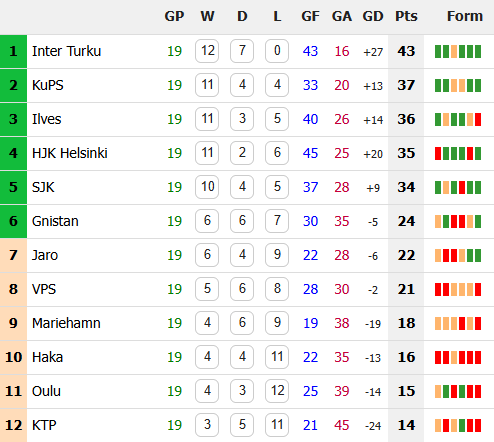Screen dimensions: 494x442
Task: Sort standings by the GD header
Action: pos(373,16)
